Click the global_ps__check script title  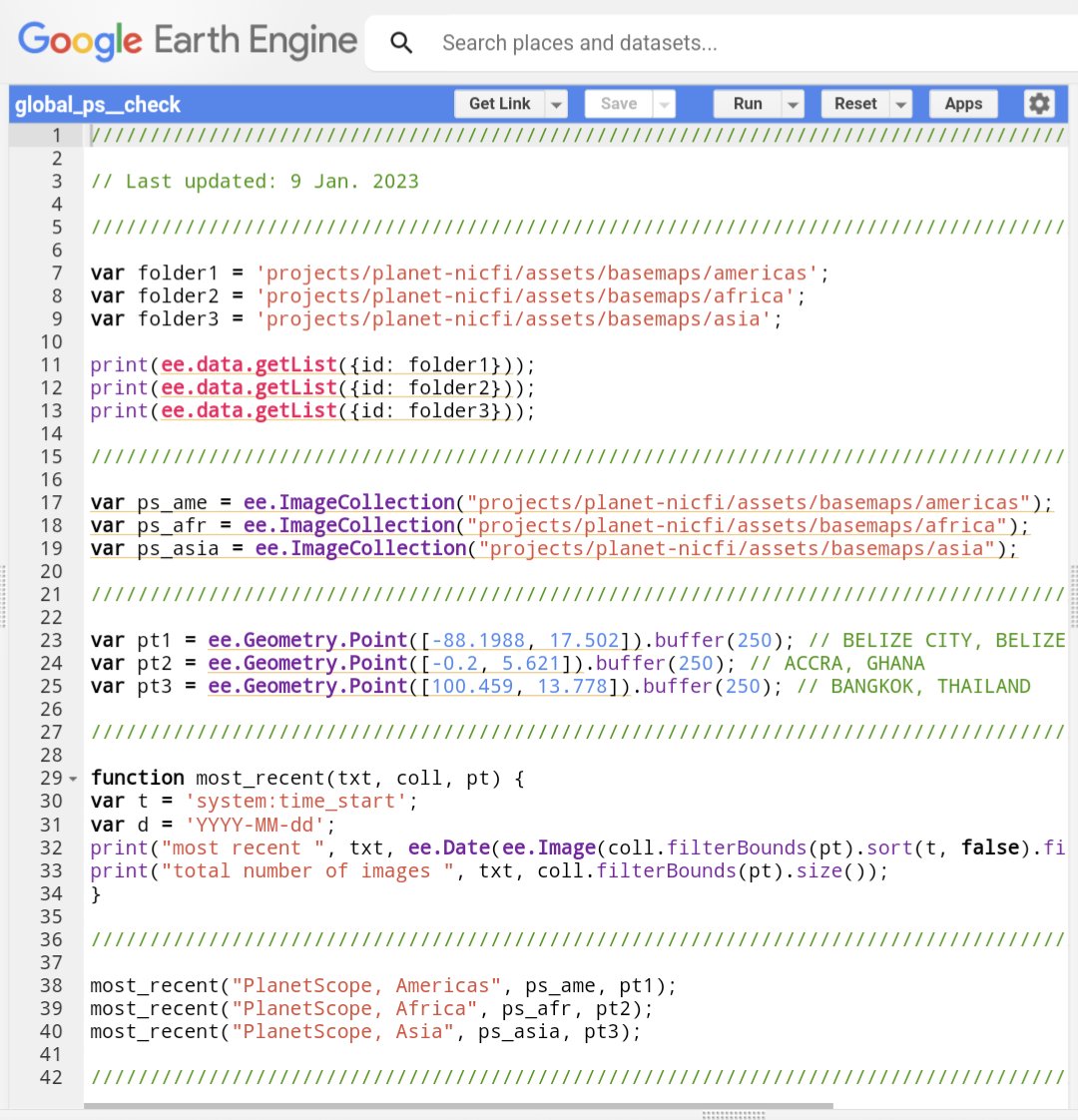coord(97,105)
